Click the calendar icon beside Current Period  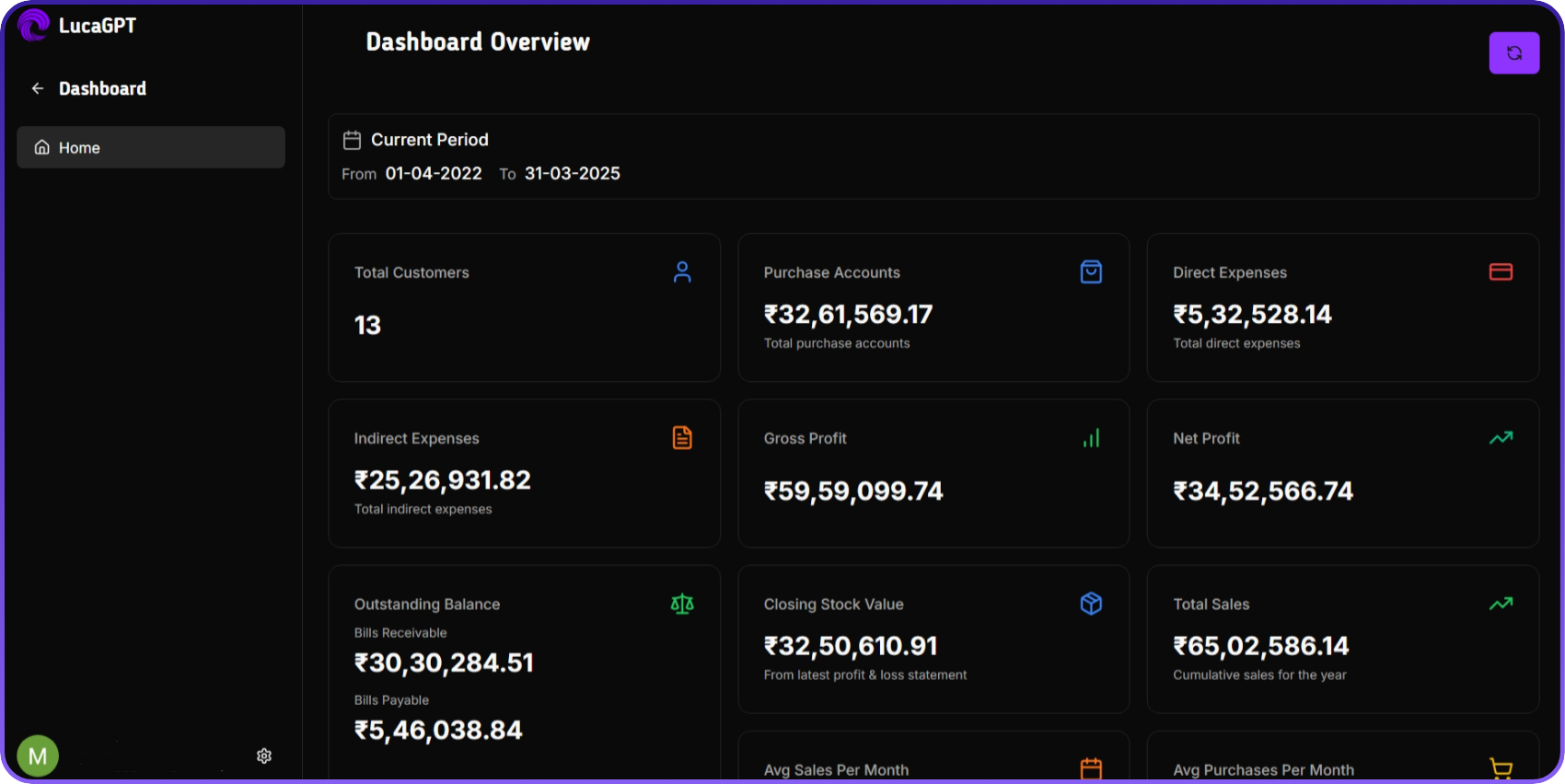tap(352, 140)
